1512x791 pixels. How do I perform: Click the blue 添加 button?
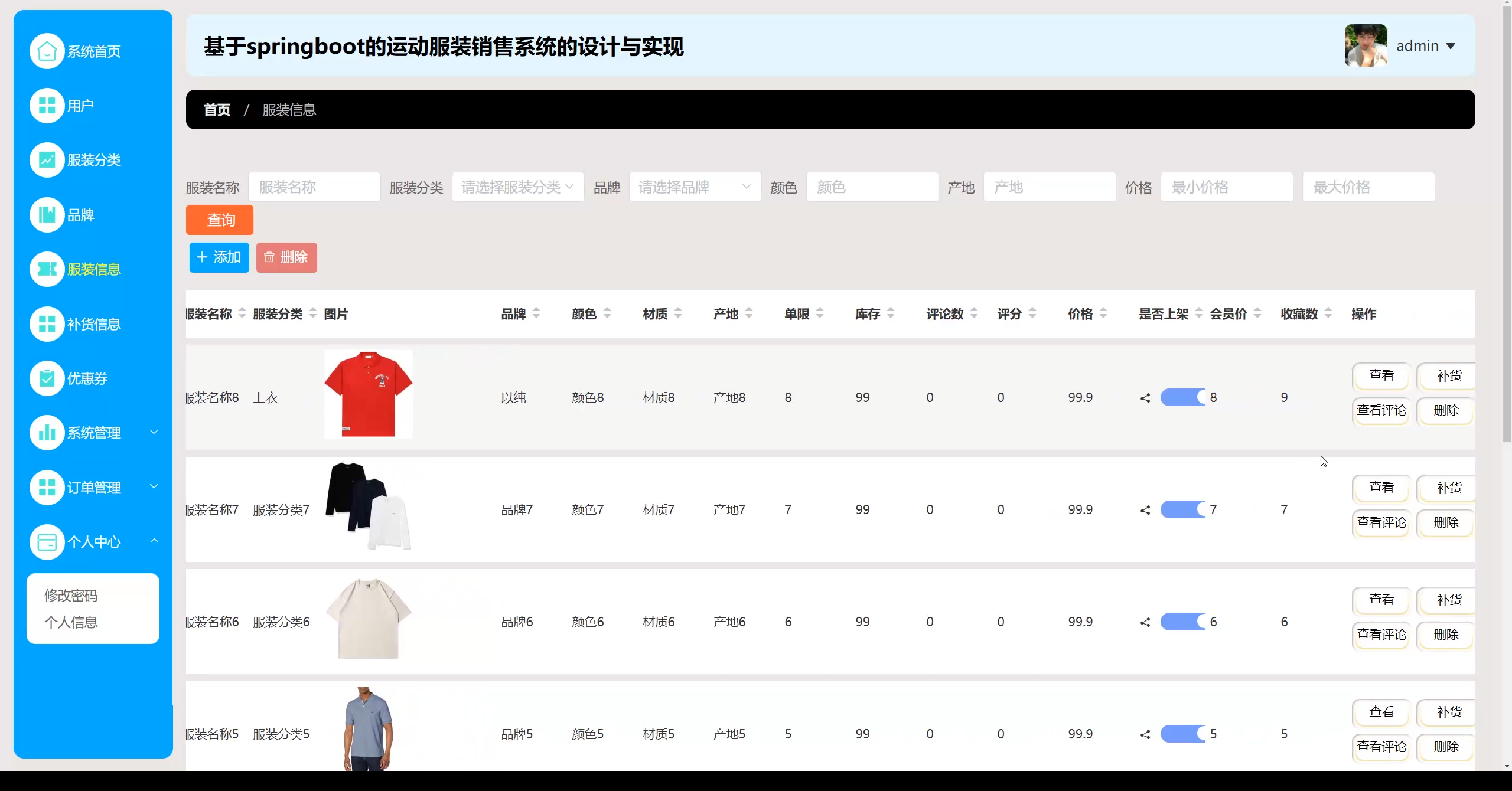(x=219, y=257)
